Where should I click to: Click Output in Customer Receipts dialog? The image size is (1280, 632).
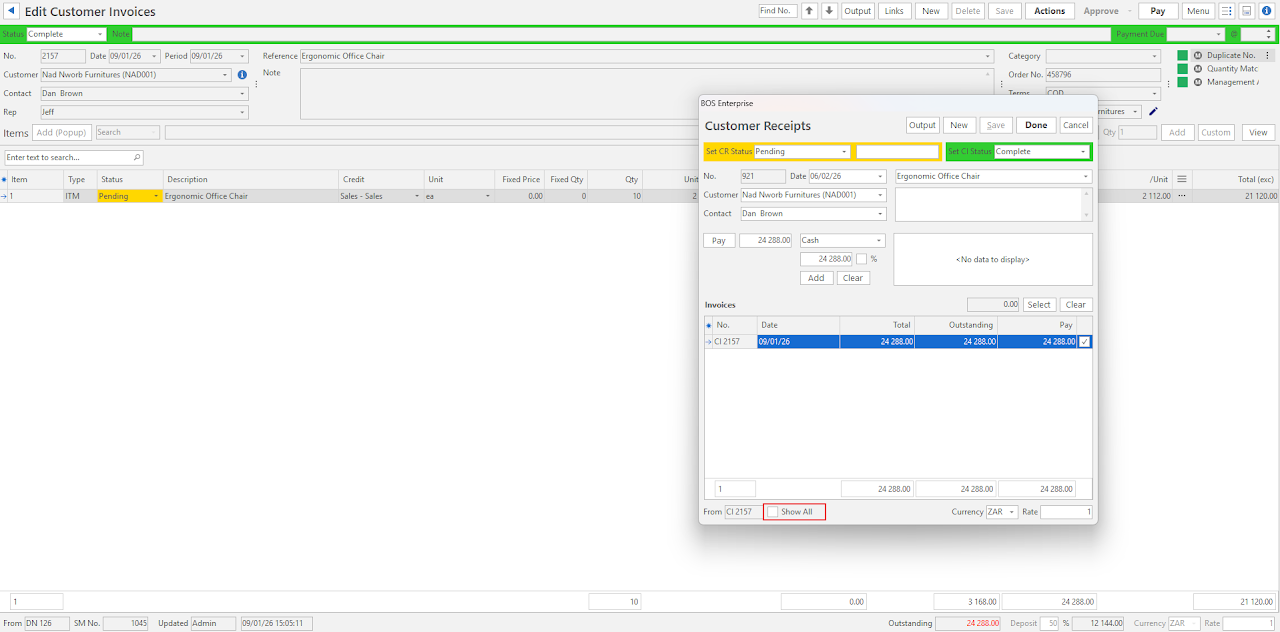click(922, 125)
